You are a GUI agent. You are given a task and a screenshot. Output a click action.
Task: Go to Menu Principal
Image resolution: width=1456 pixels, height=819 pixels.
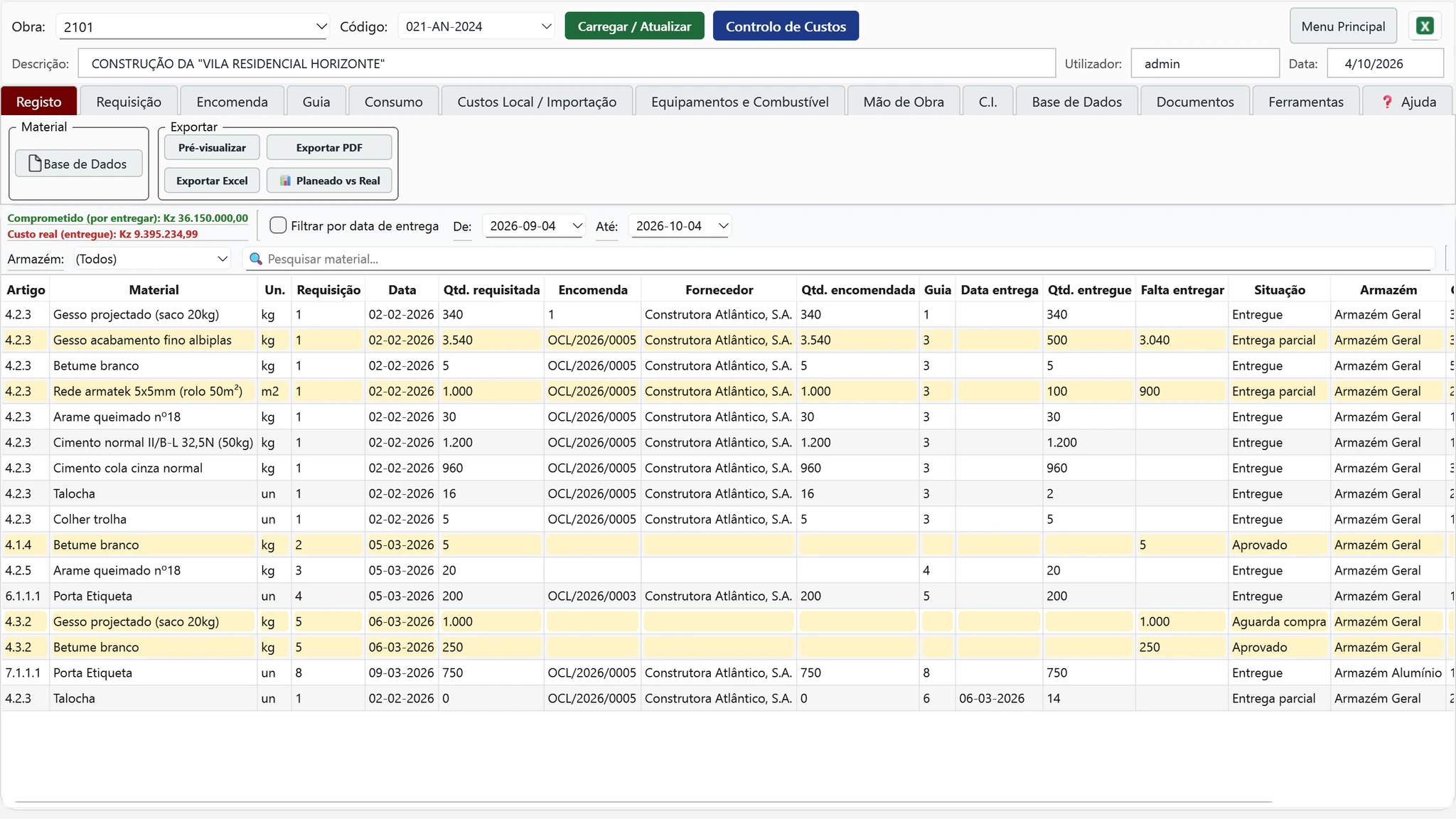coord(1343,26)
